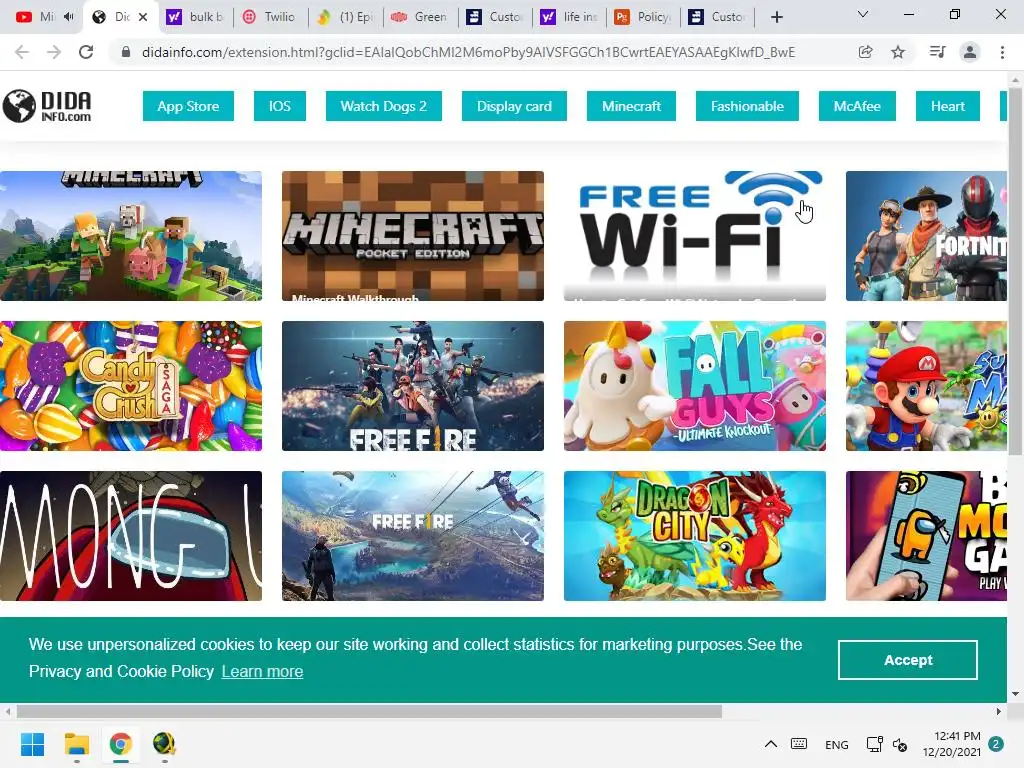Open the Free Fire landscape thumbnail

tap(413, 536)
